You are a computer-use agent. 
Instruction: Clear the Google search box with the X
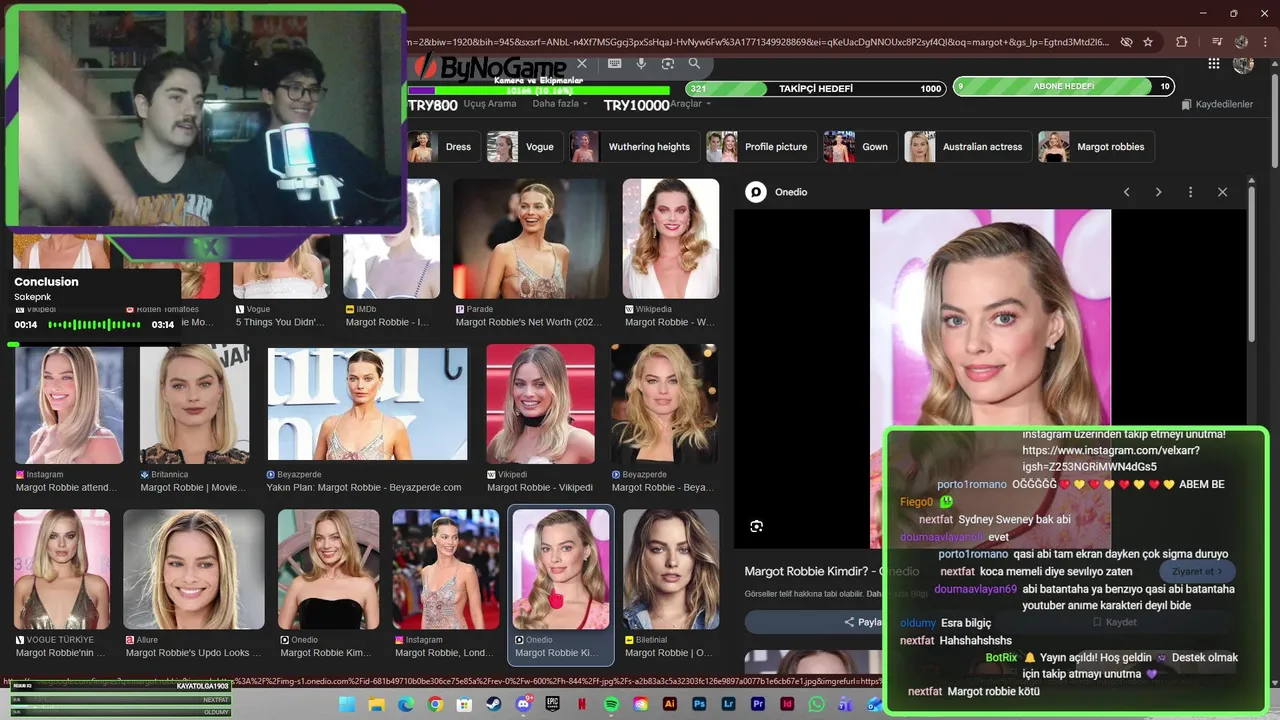[583, 64]
